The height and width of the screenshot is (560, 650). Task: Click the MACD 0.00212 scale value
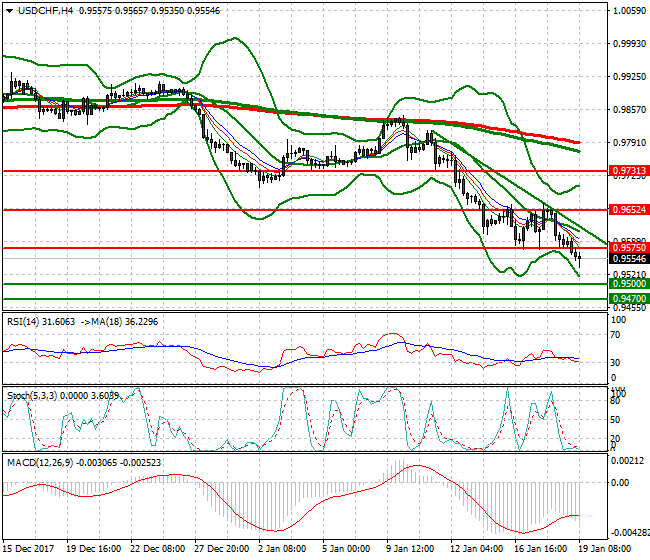coord(627,461)
